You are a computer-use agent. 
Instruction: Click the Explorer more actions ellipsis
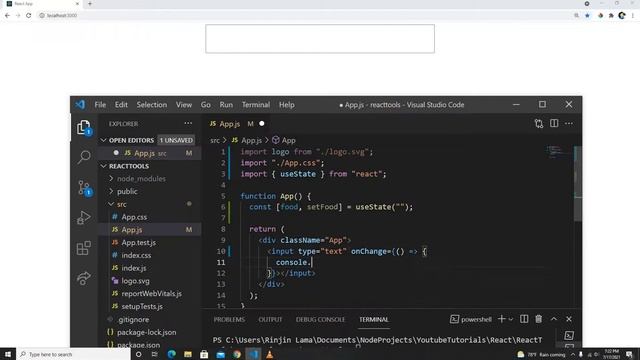click(188, 123)
